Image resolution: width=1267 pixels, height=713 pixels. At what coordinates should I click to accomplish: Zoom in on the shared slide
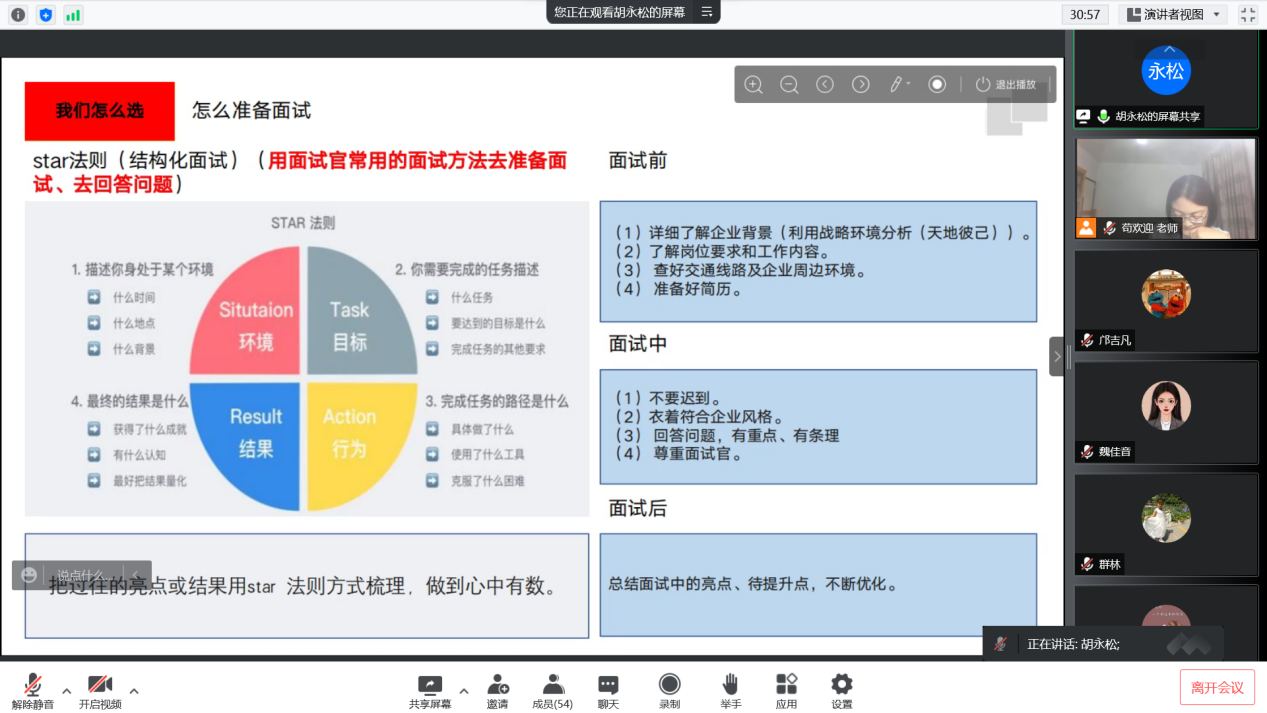pyautogui.click(x=754, y=85)
